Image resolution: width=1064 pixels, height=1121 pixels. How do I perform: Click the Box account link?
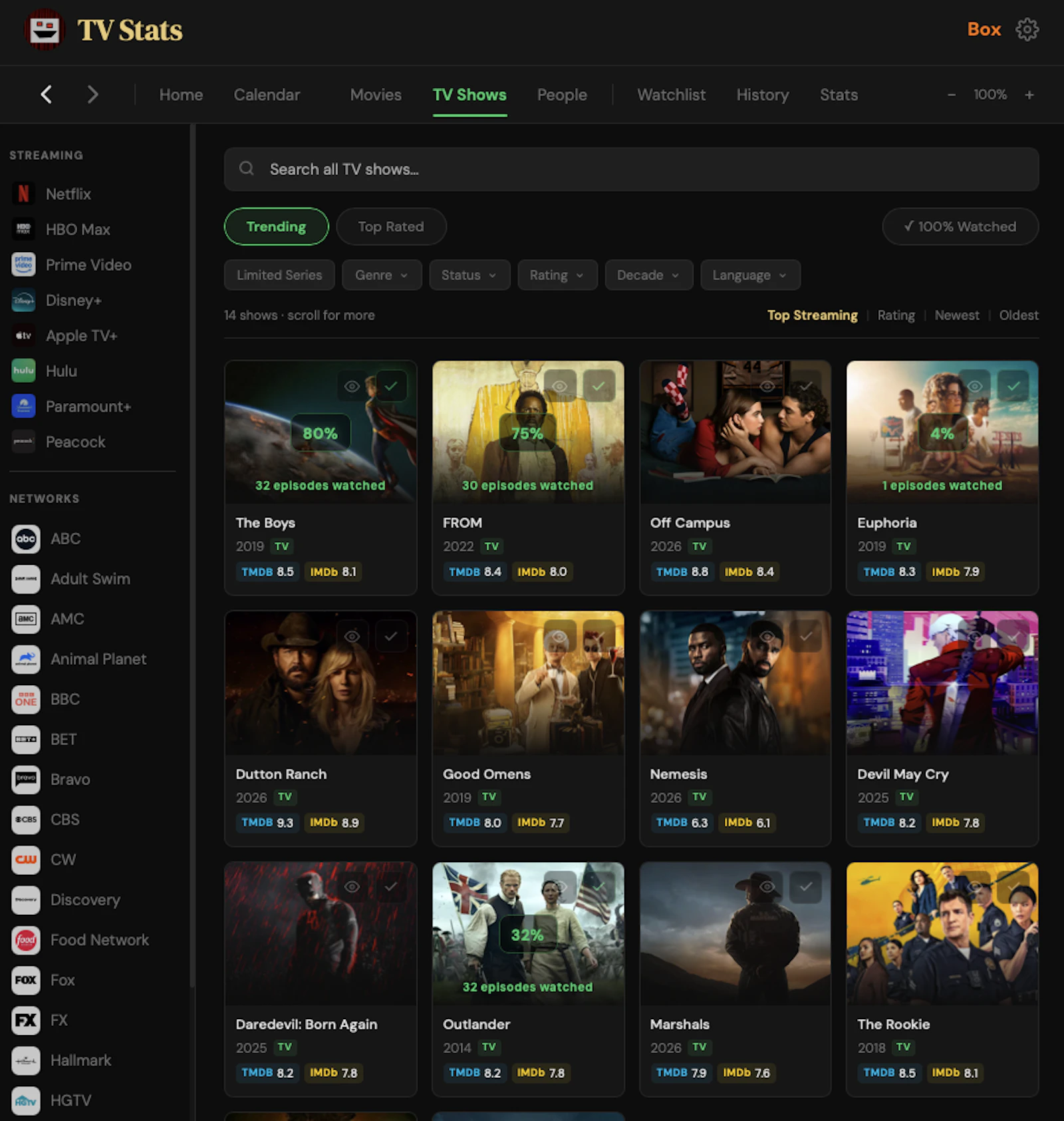(x=984, y=29)
